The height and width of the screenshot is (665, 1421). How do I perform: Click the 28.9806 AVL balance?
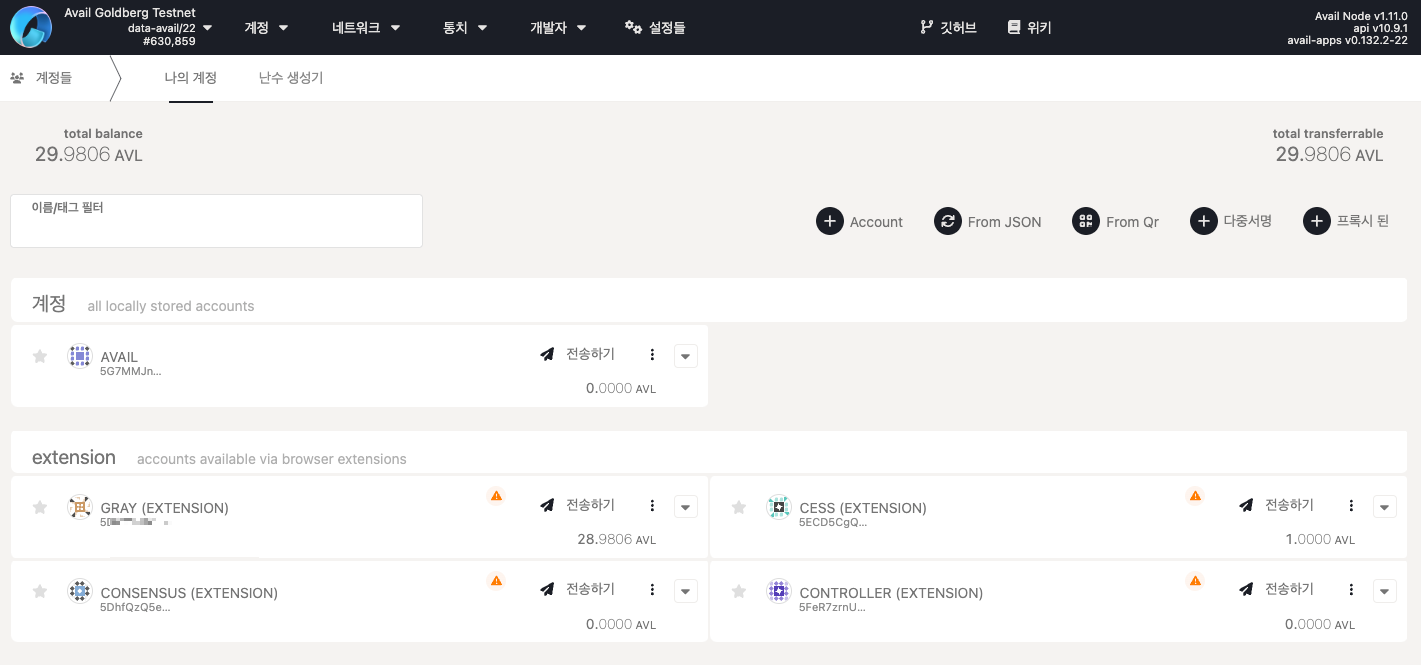point(616,539)
